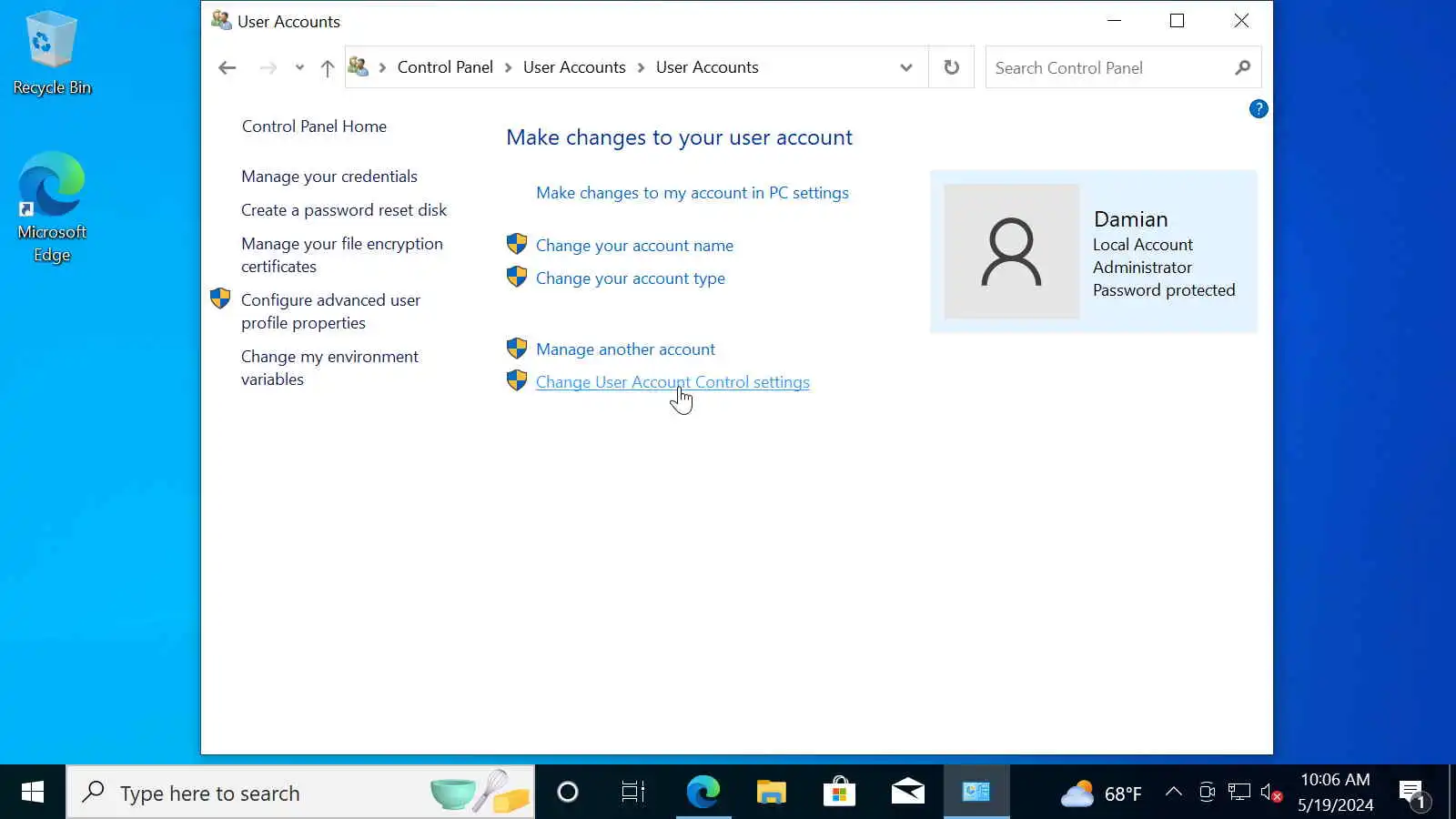The width and height of the screenshot is (1456, 819).
Task: Open Microsoft Store from taskbar
Action: click(839, 793)
